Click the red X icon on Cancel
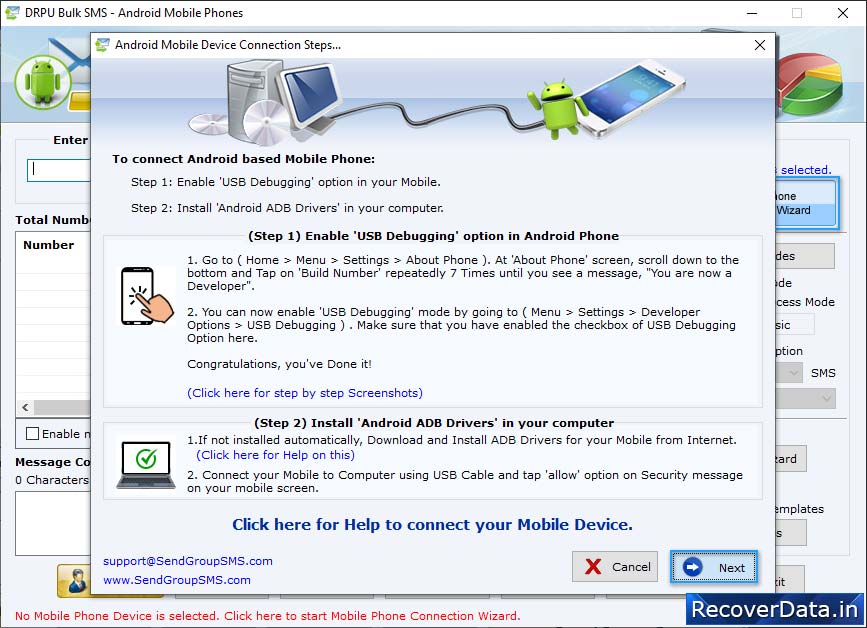Image resolution: width=867 pixels, height=628 pixels. 593,567
